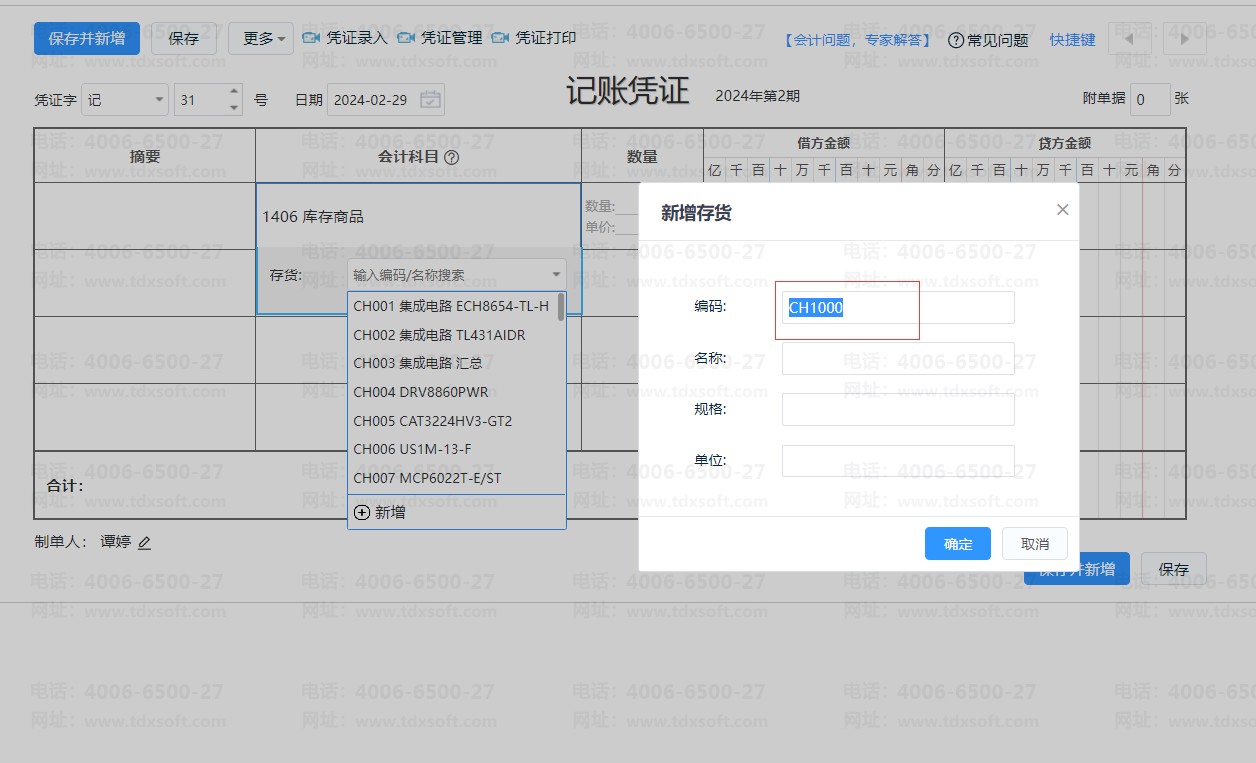Screen dimensions: 1256x763
Task: Open the 凭证录入 video tutorial icon
Action: click(311, 38)
